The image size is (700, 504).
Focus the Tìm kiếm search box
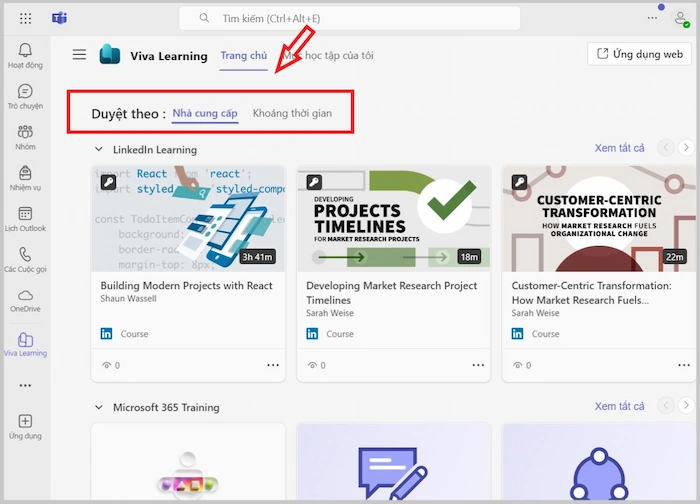(350, 18)
